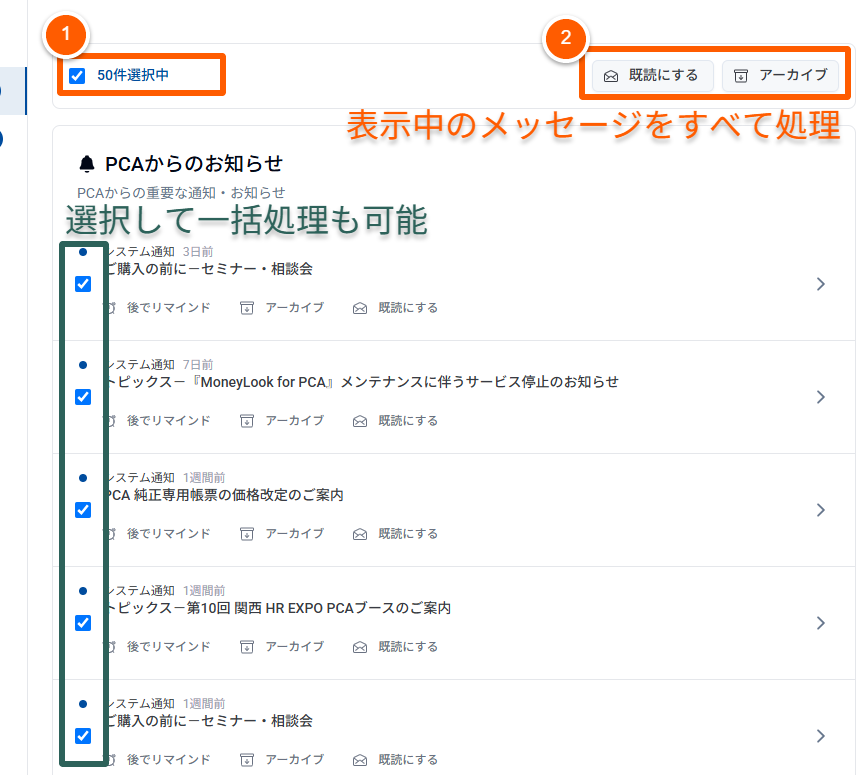Click archive icon on 関西 HR EXPO message
863x775 pixels.
coord(247,647)
